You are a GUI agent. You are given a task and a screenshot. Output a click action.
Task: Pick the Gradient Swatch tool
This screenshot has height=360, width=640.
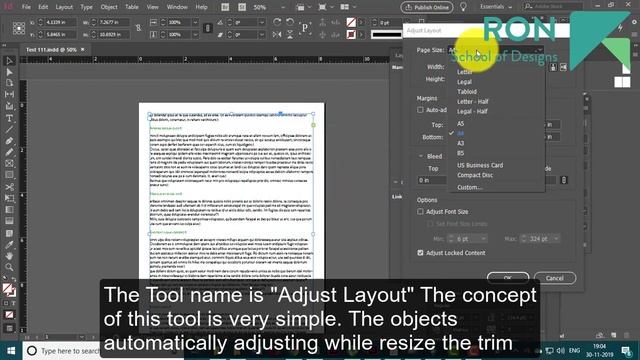pyautogui.click(x=9, y=210)
